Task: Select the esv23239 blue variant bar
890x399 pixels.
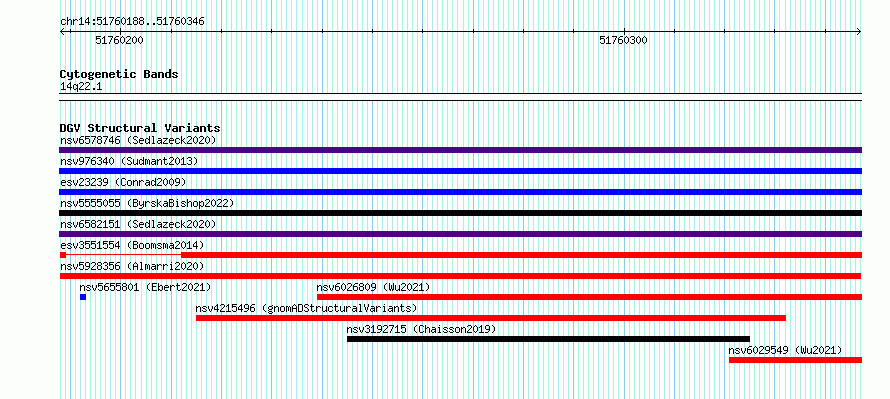Action: click(x=460, y=192)
